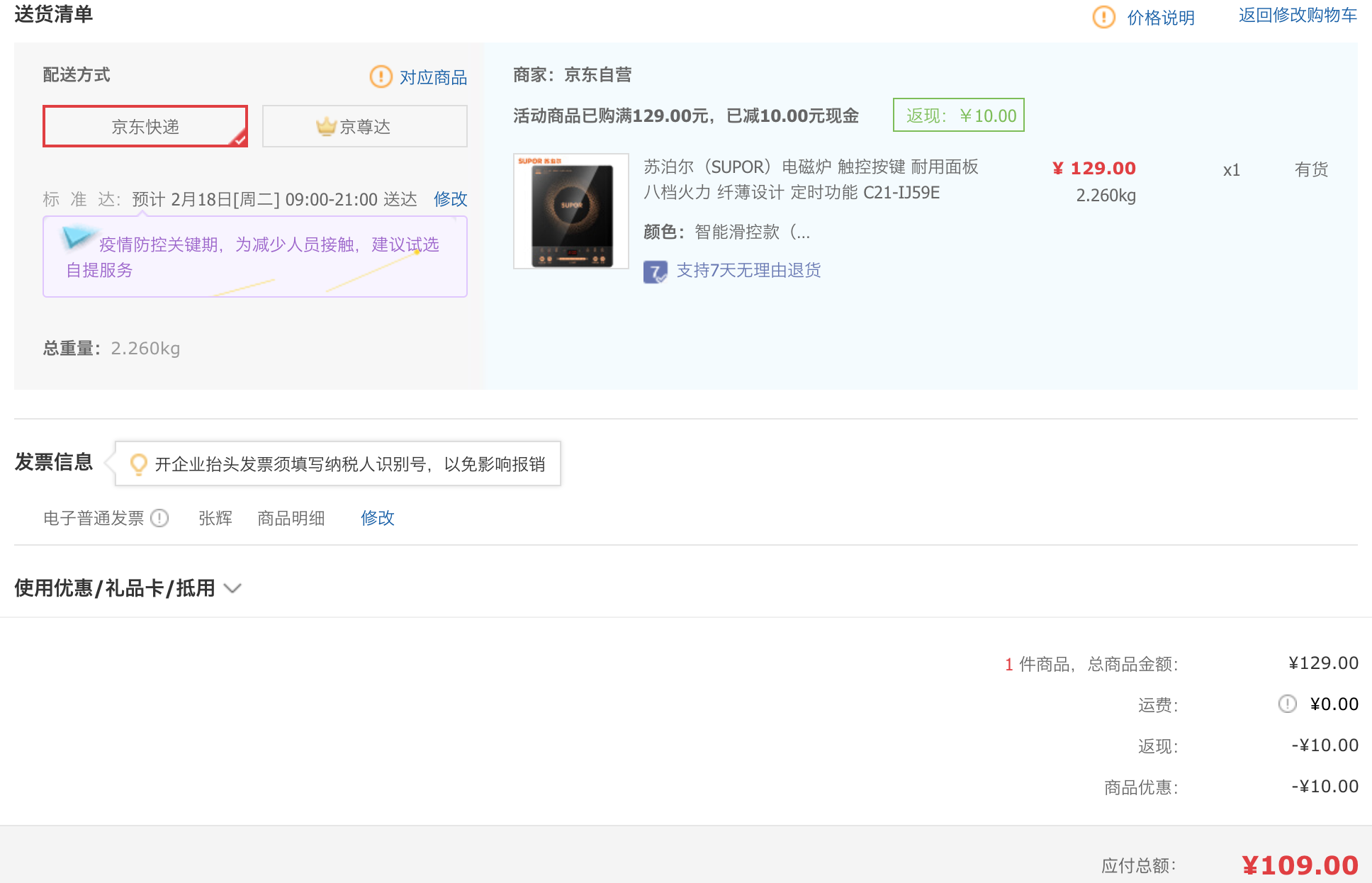The width and height of the screenshot is (1372, 883).
Task: Click the 商品优惠 -¥10.00 value
Action: click(1325, 787)
